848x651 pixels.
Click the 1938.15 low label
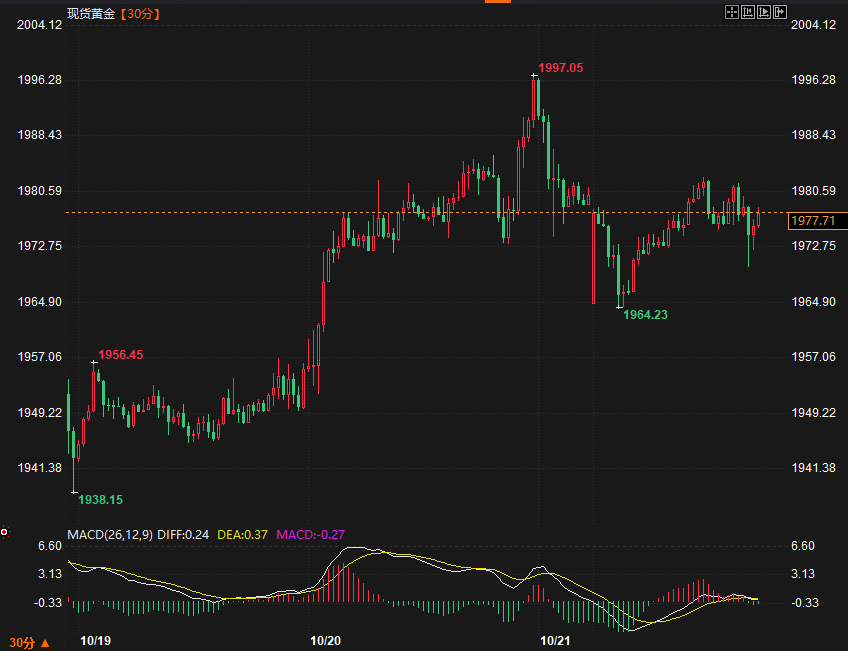coord(101,500)
